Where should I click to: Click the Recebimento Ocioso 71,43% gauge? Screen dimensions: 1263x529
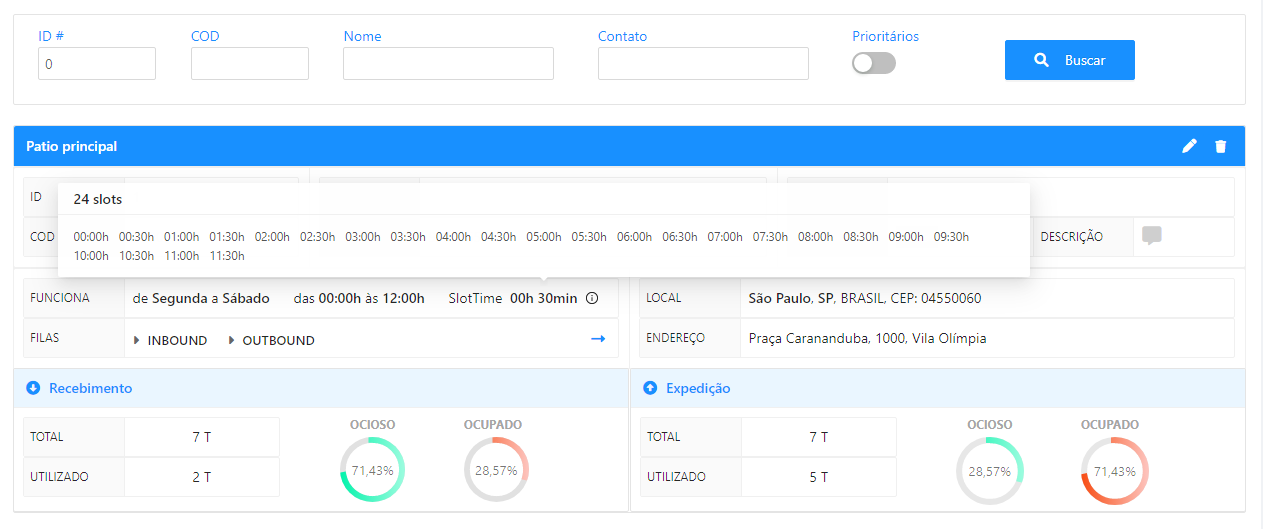coord(372,470)
